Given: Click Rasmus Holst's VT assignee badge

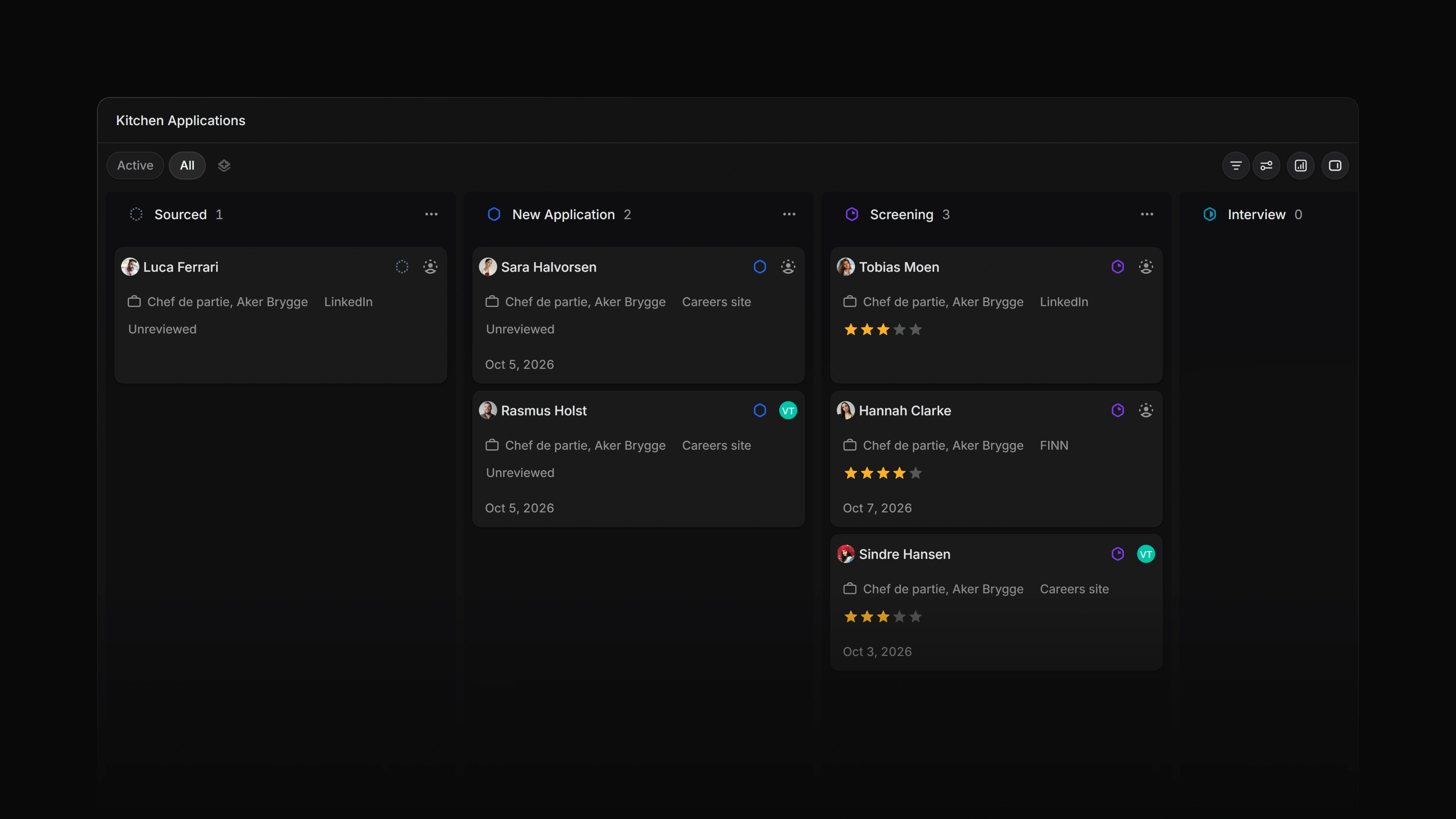Looking at the screenshot, I should point(788,410).
